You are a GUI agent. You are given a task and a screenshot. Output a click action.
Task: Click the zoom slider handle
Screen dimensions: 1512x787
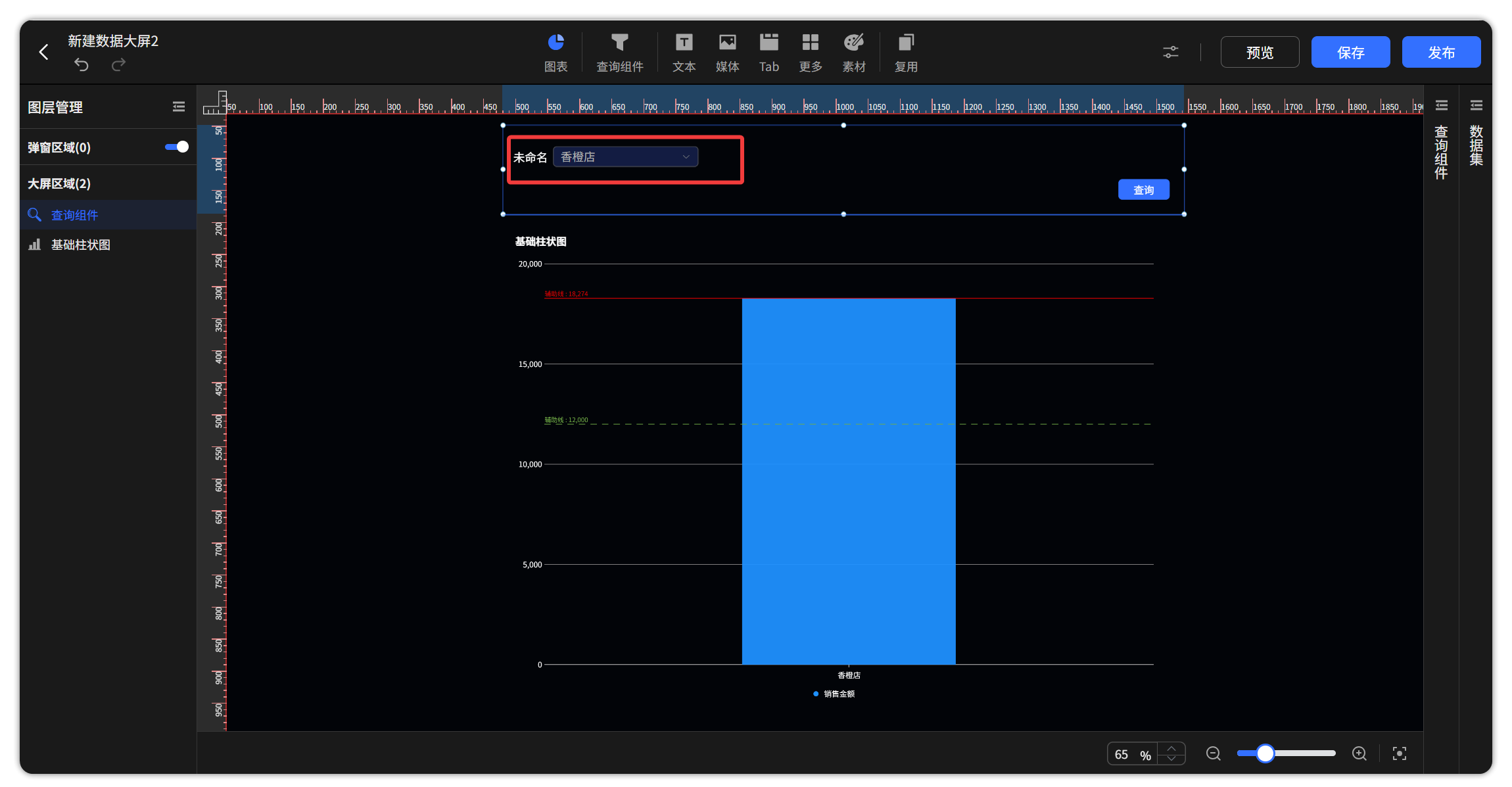(x=1265, y=753)
